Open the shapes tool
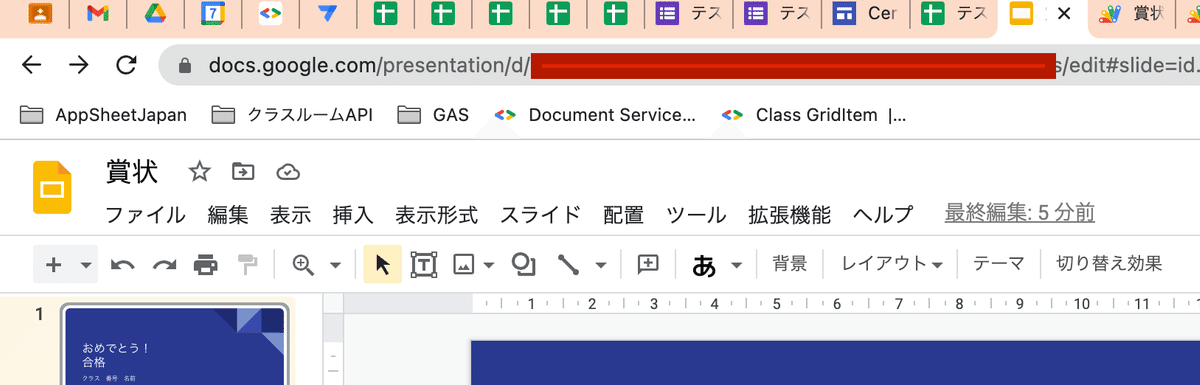The height and width of the screenshot is (385, 1200). 524,265
